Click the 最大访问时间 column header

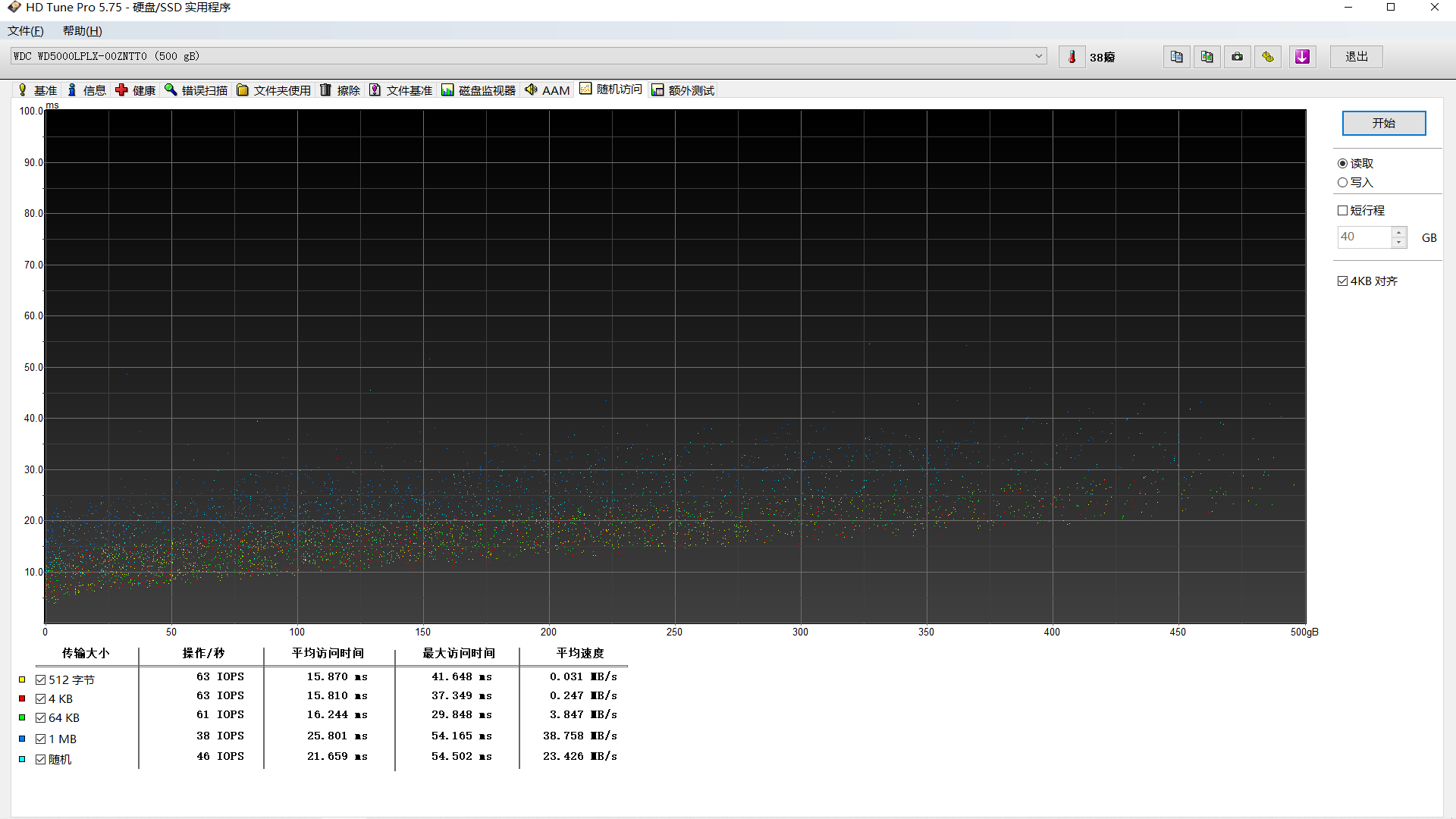point(459,654)
